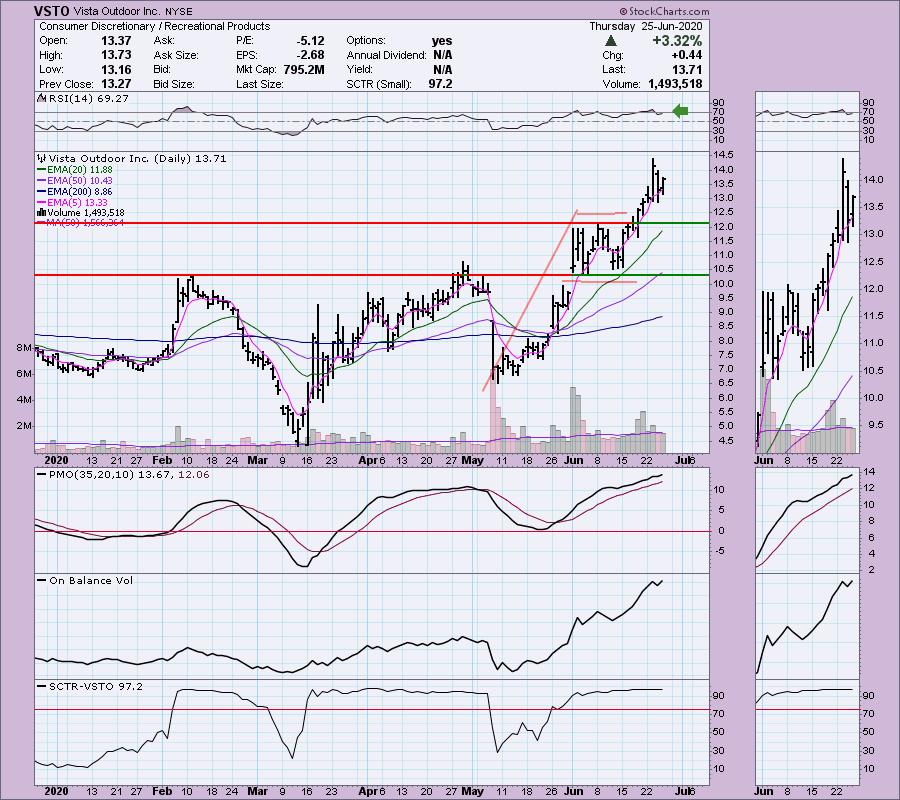This screenshot has width=900, height=800.
Task: Click the RSI(14) panel chart-type icon
Action: [x=41, y=99]
